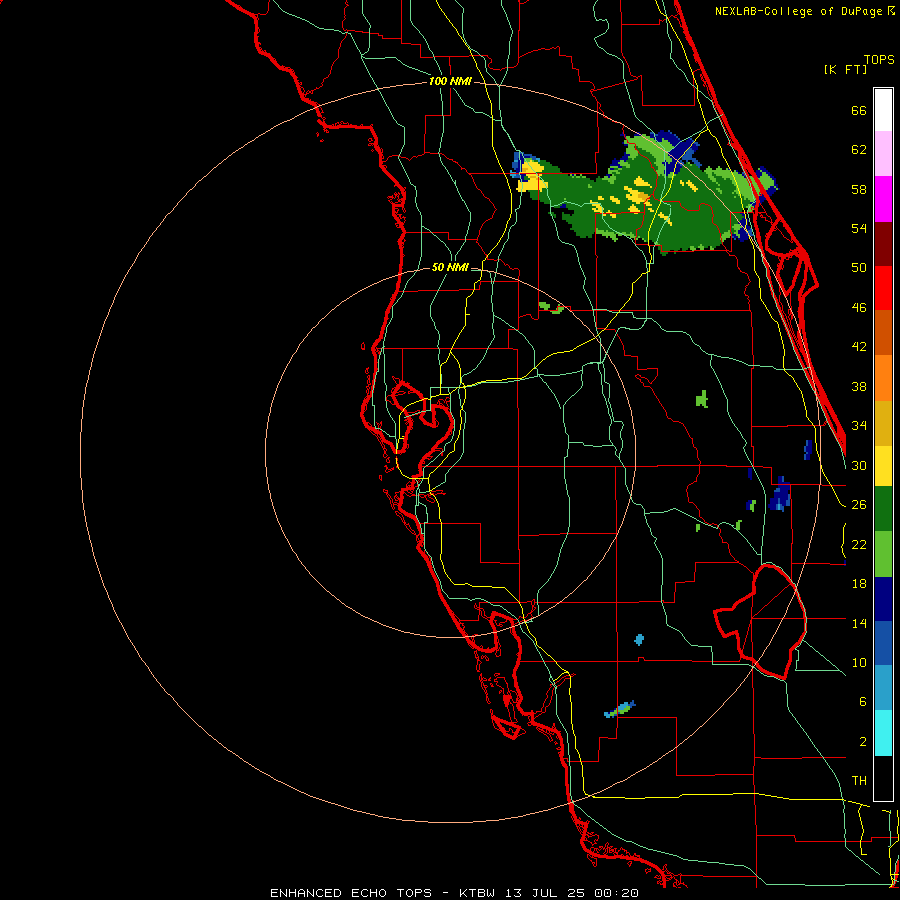Click the 50 NMI range ring label
This screenshot has width=900, height=900.
coord(450,267)
